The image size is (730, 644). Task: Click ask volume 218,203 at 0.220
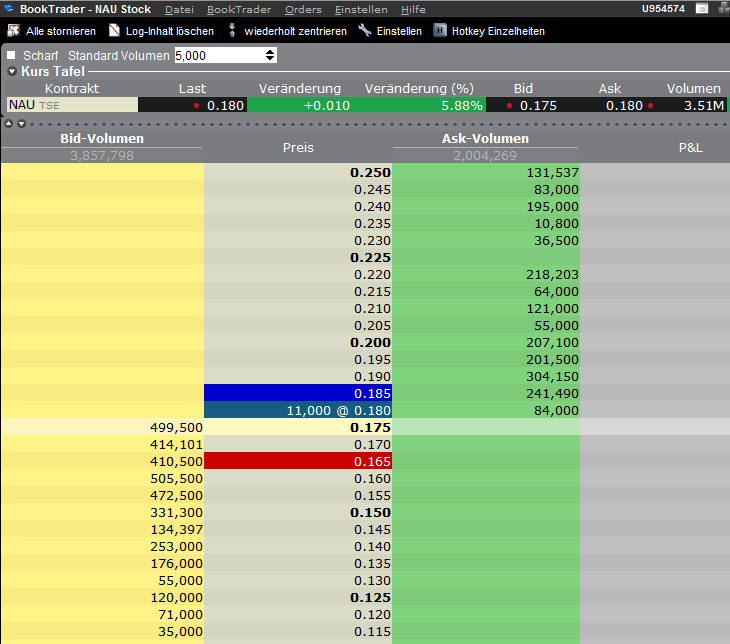tap(552, 274)
